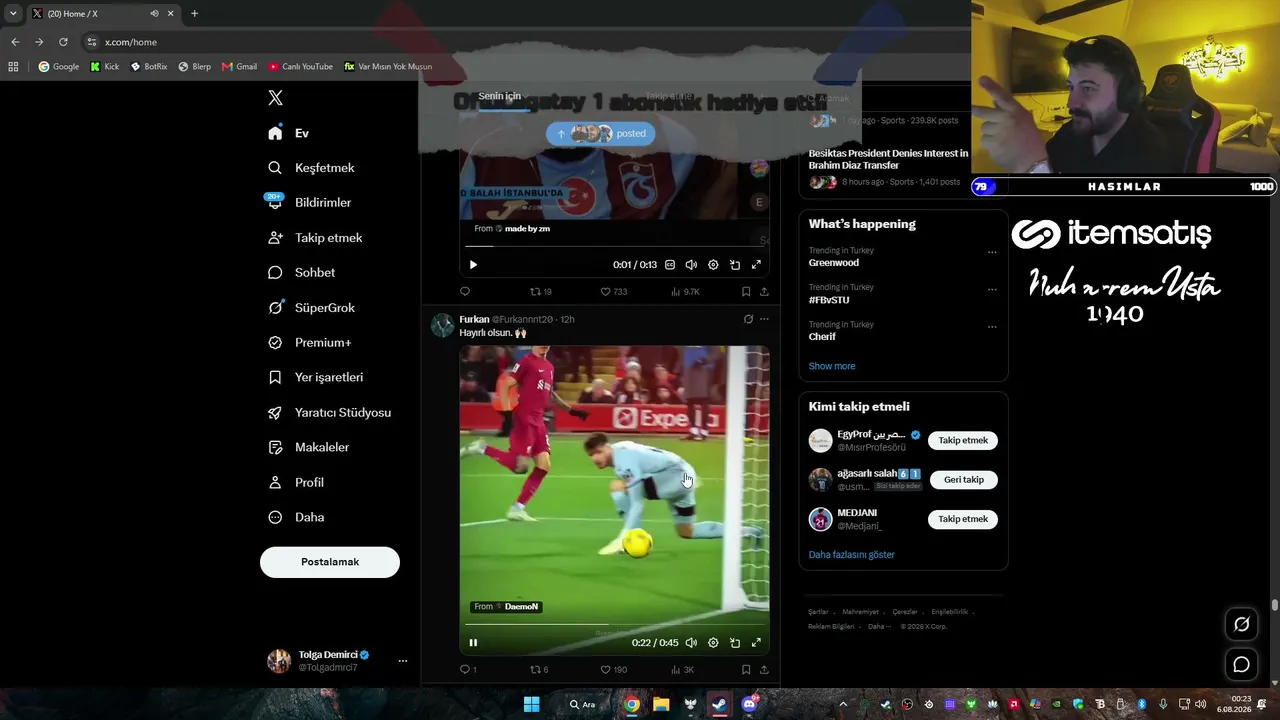Viewport: 1280px width, 720px height.
Task: Open the Kick bookmark
Action: pos(104,67)
